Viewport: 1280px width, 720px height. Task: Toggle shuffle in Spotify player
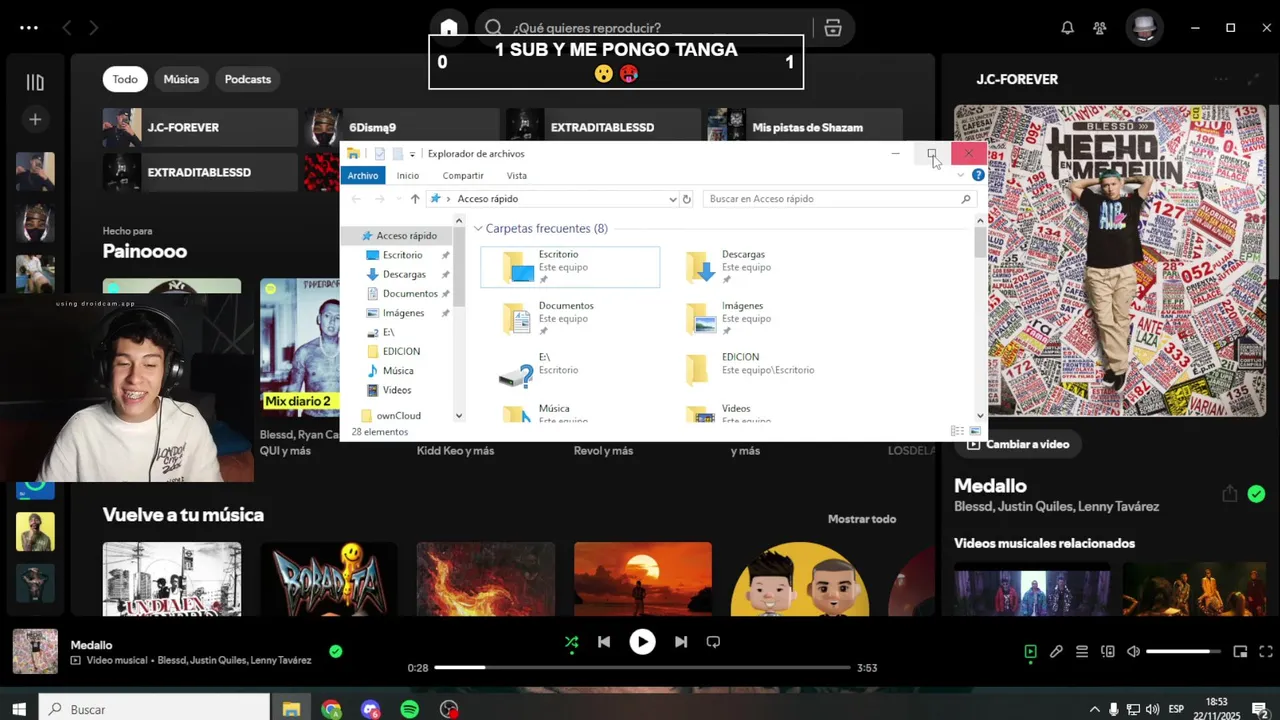point(571,642)
